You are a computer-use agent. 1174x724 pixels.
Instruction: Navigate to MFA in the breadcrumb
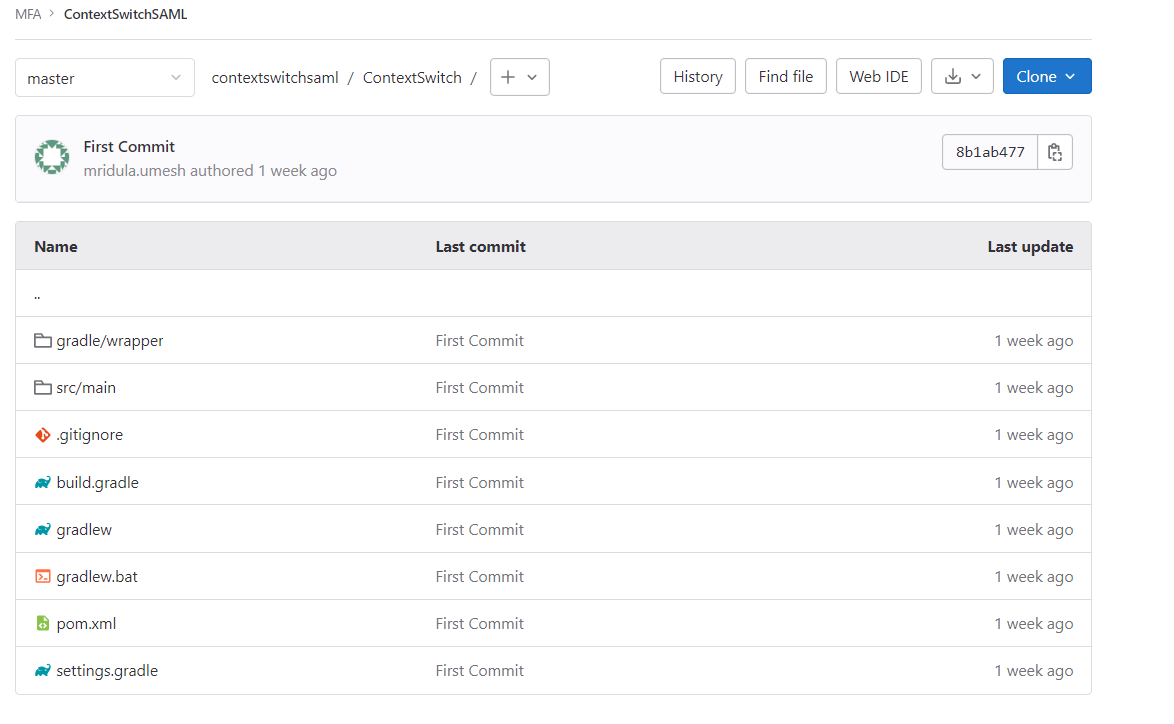pos(27,14)
